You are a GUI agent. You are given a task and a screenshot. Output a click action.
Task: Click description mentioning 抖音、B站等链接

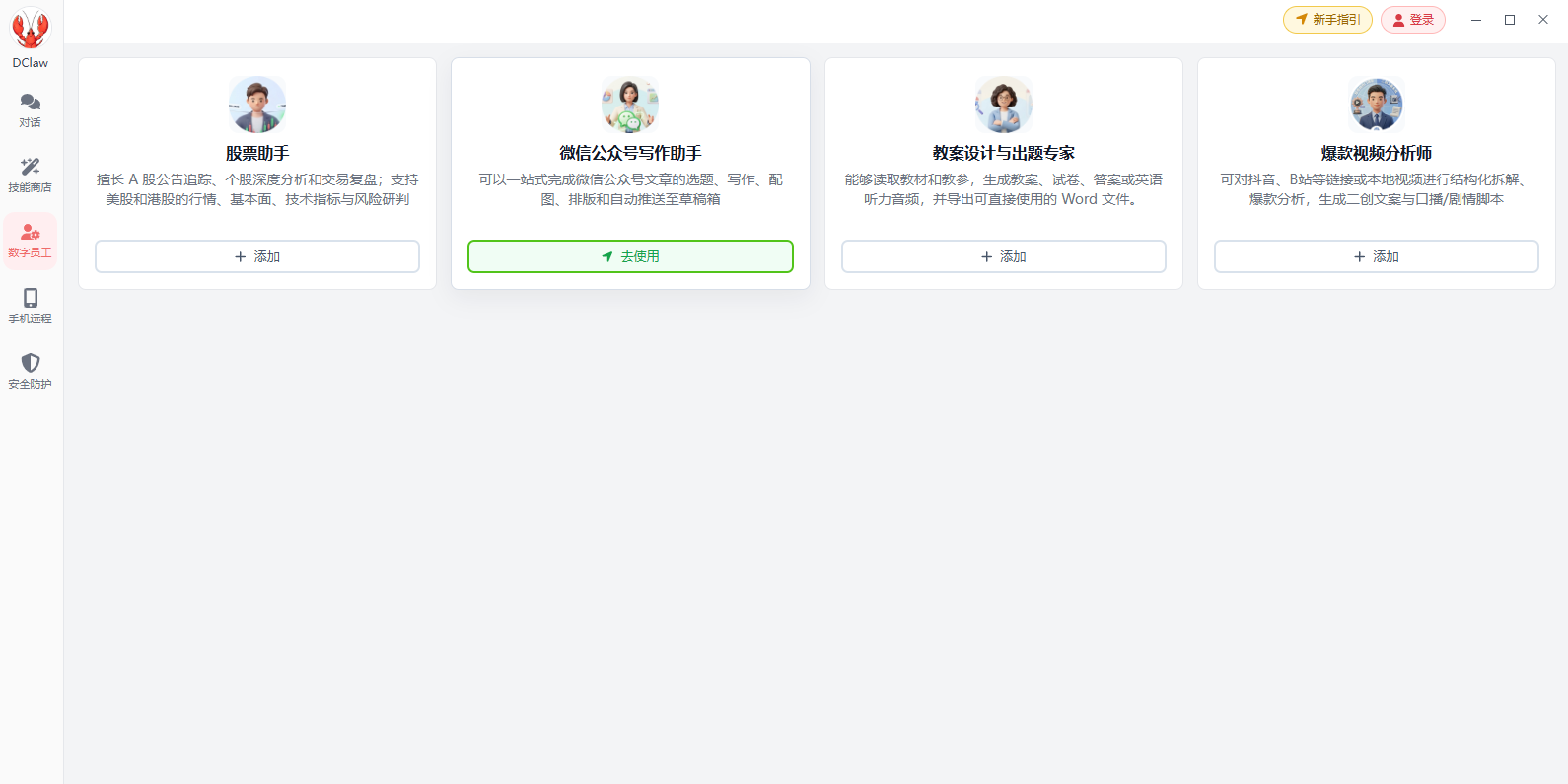click(x=1377, y=189)
